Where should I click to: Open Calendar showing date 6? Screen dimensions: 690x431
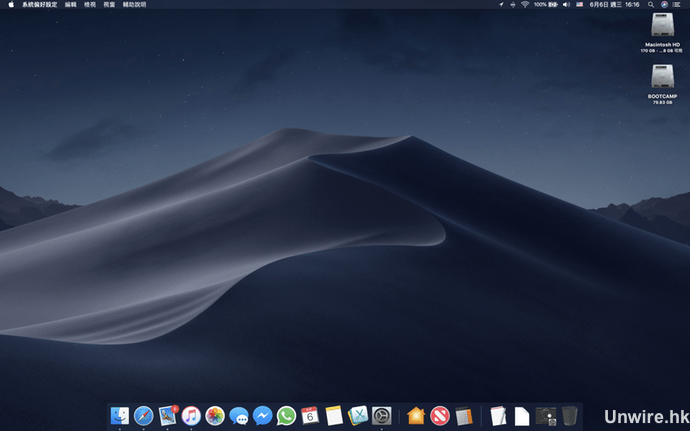point(310,416)
